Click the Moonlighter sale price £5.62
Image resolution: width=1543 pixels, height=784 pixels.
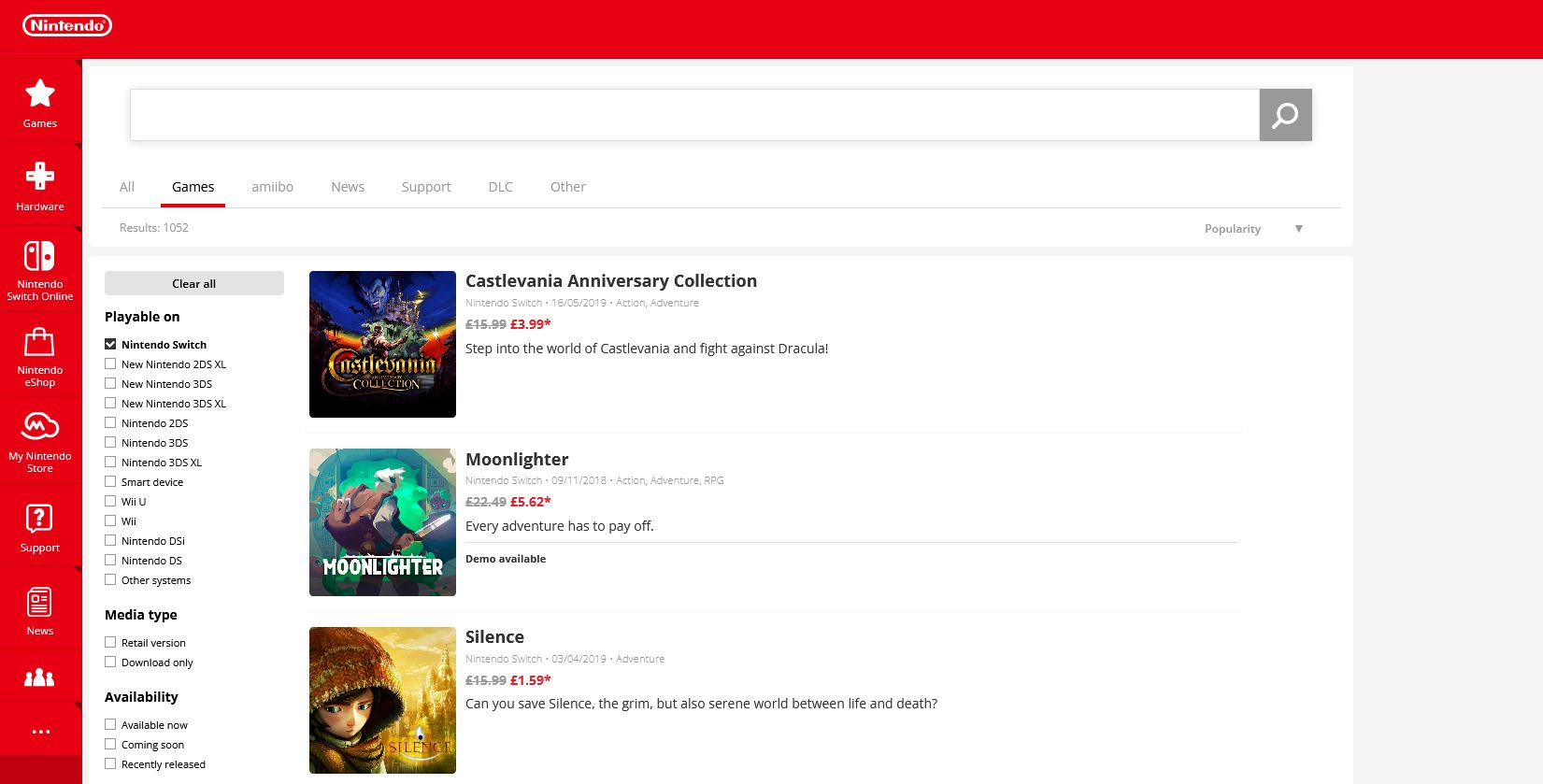(531, 502)
